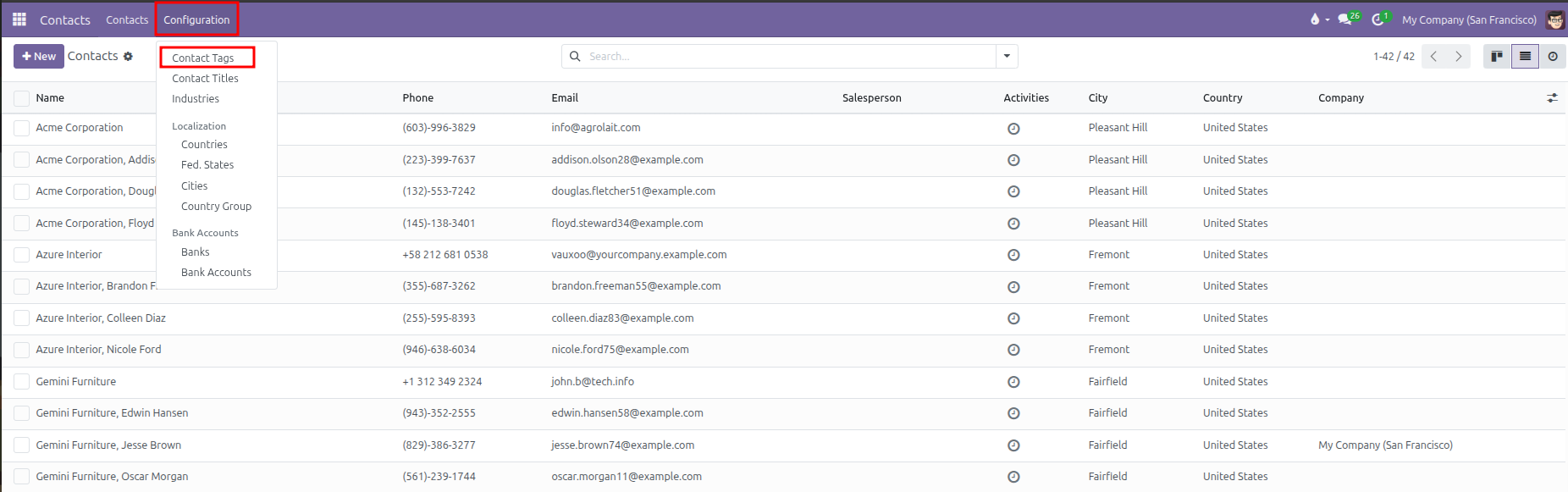Click activity clock for Jesse Brown row
This screenshot has width=1568, height=492.
1013,445
